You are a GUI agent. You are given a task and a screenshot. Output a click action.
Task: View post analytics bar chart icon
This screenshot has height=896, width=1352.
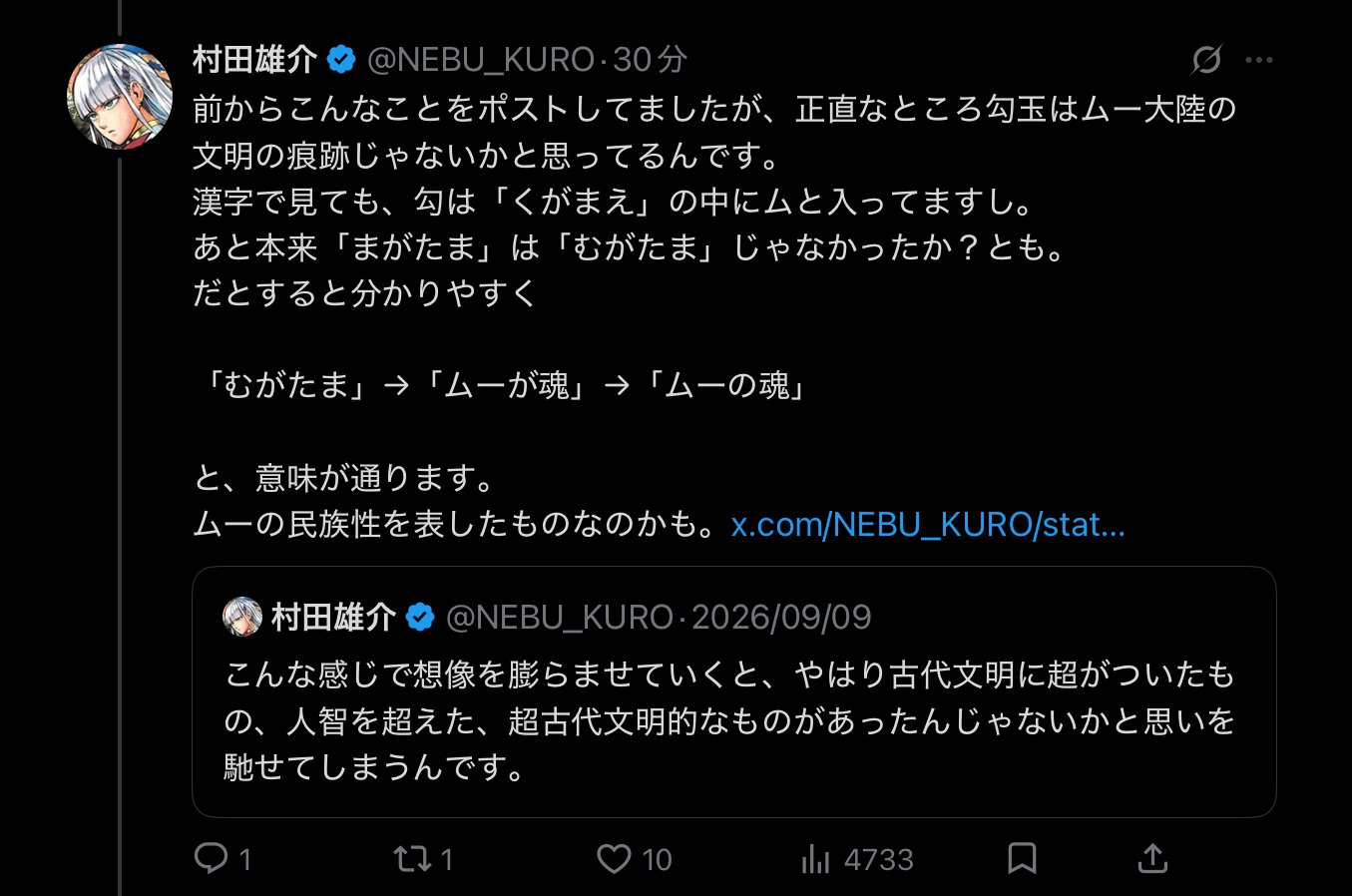pos(815,858)
